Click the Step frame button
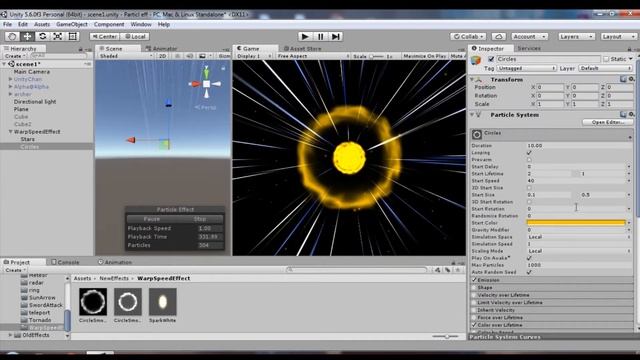640x360 pixels. [336, 36]
